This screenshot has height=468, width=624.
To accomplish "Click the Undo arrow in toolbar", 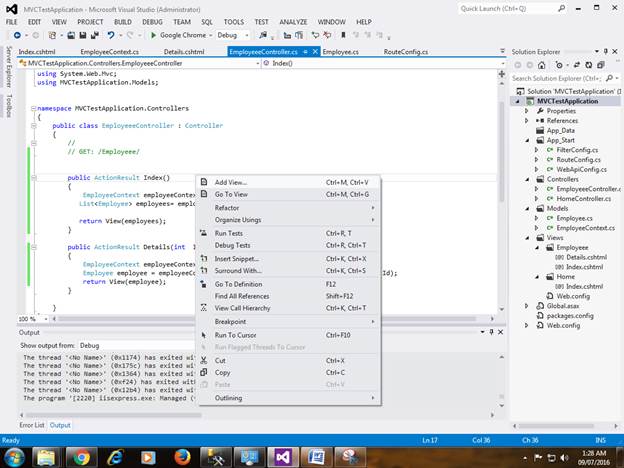I will coord(109,35).
